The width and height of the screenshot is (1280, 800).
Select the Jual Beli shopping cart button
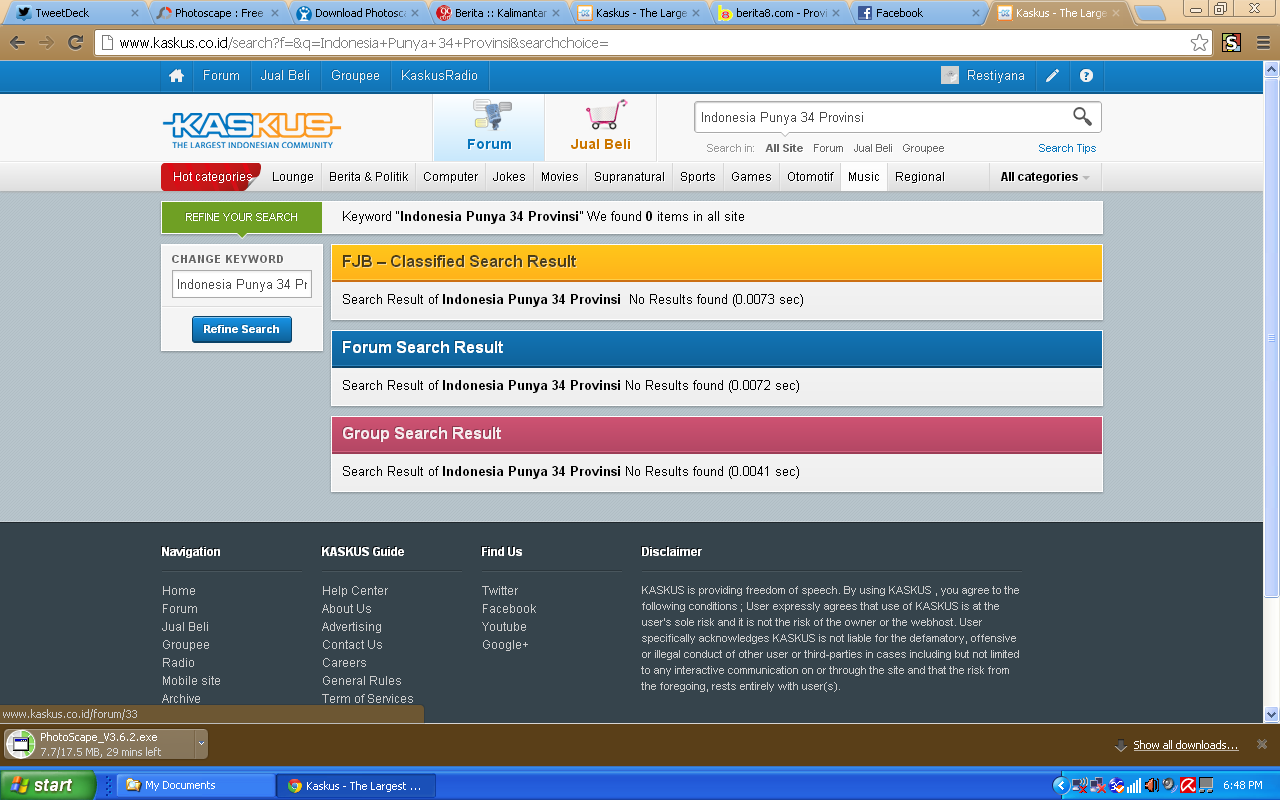(600, 127)
